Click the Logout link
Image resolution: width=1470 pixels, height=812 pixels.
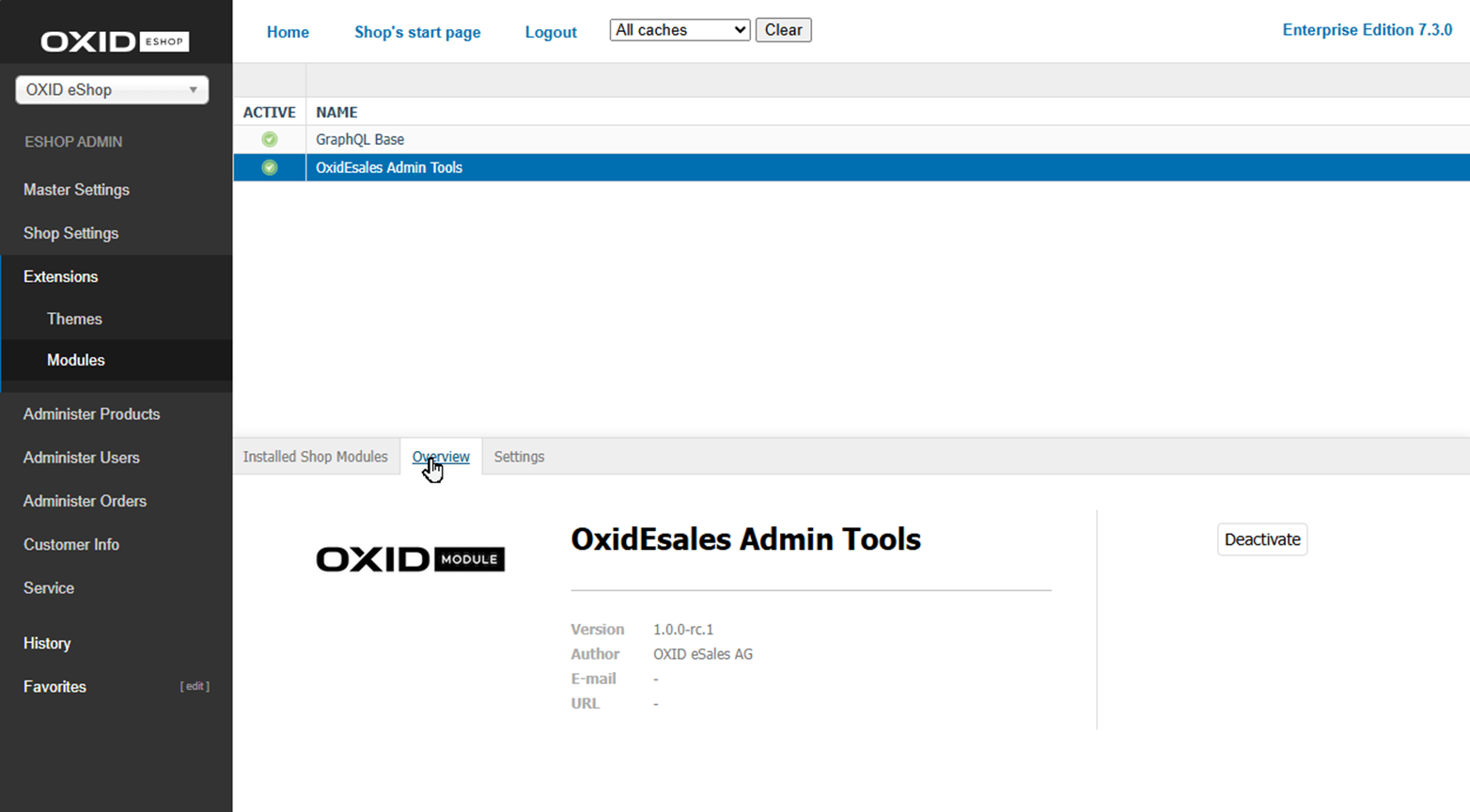(551, 32)
